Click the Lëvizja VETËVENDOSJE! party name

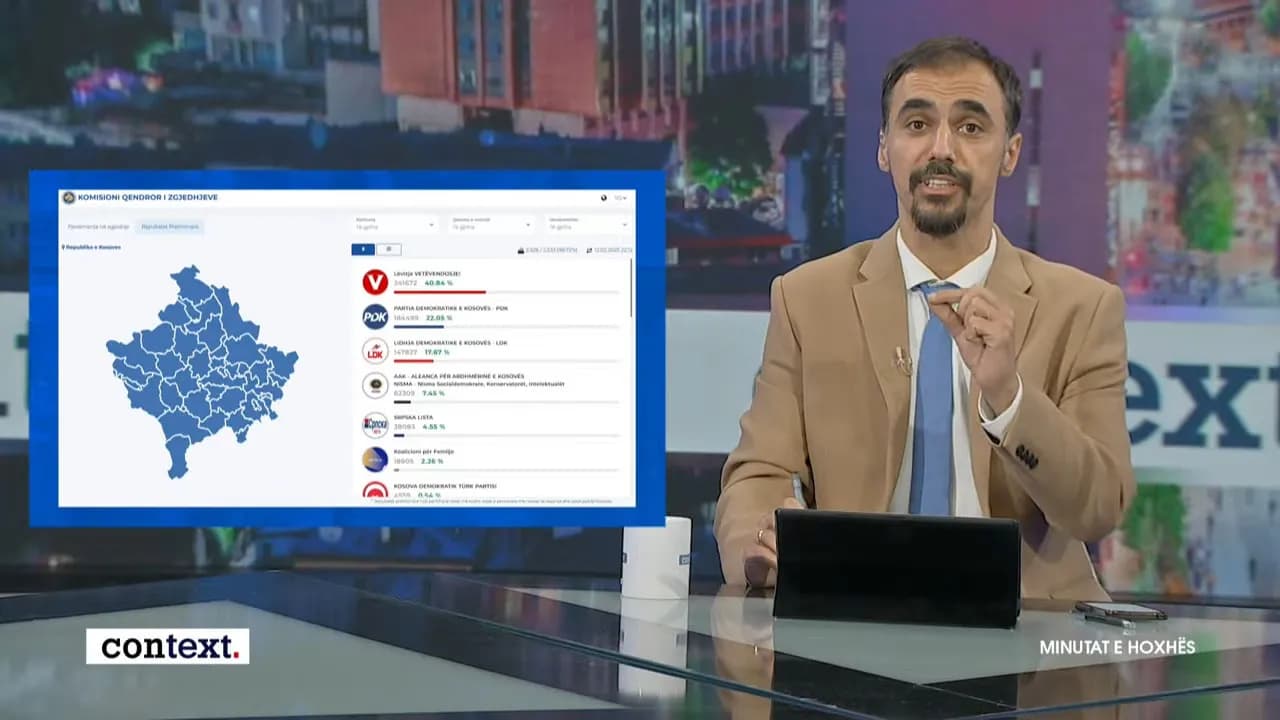(x=427, y=273)
